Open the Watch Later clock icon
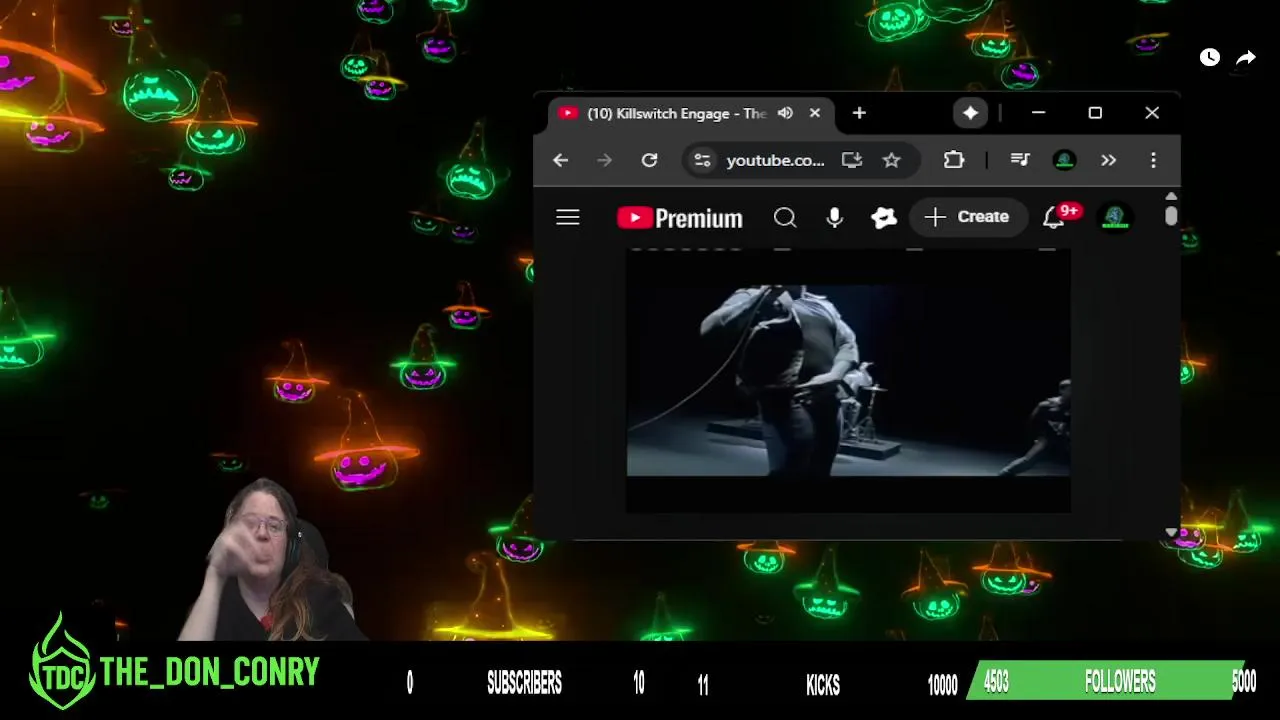The width and height of the screenshot is (1280, 720). coord(1210,58)
